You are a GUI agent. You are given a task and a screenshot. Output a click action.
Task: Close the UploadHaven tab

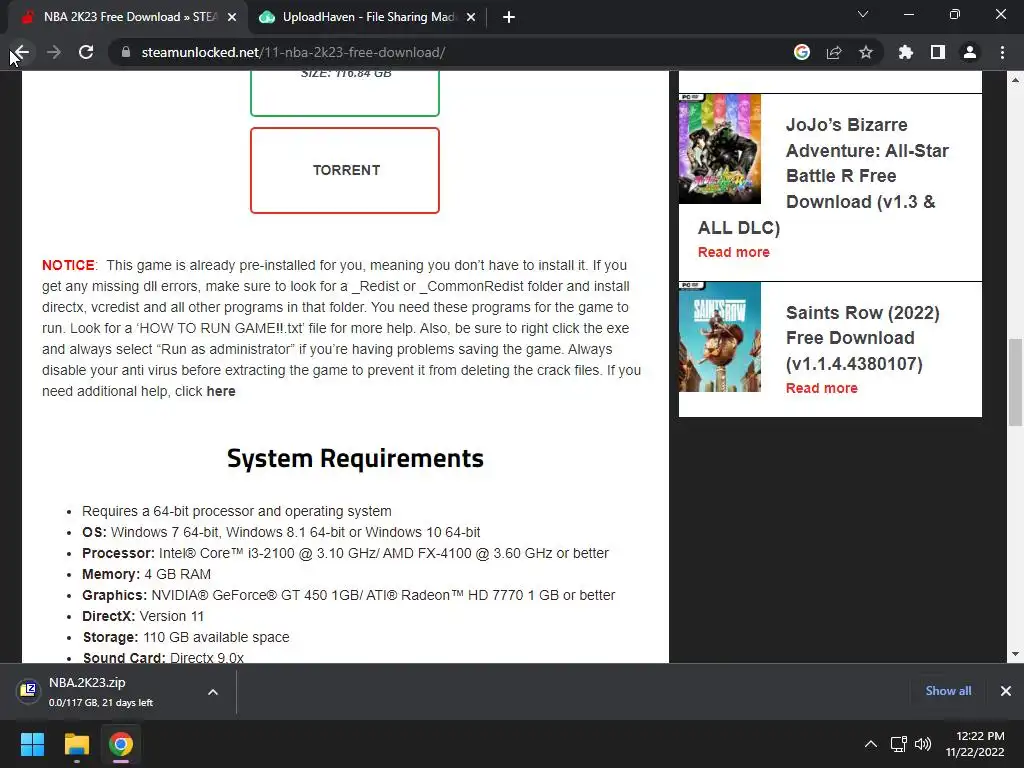pyautogui.click(x=471, y=17)
